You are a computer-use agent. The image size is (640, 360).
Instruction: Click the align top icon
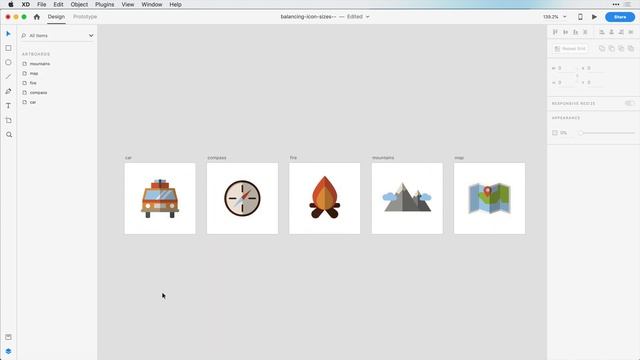555,32
